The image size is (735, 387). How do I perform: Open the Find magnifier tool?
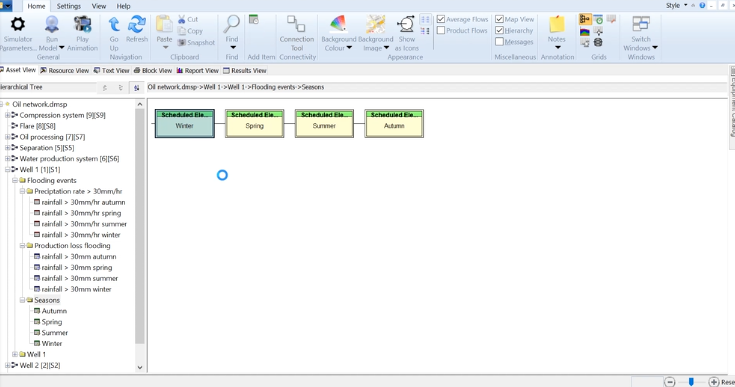pyautogui.click(x=232, y=24)
